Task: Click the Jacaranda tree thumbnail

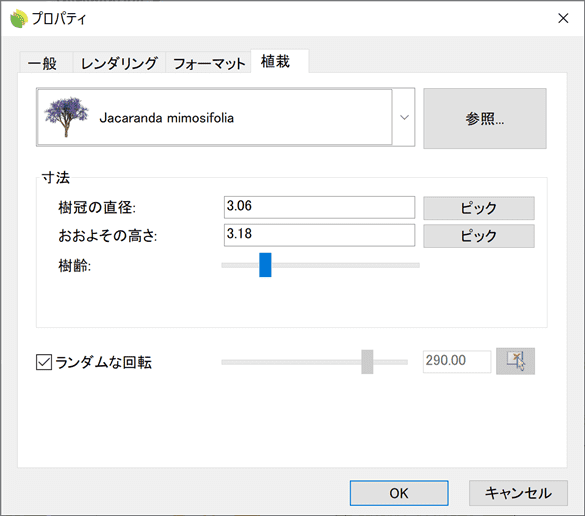Action: tap(66, 117)
